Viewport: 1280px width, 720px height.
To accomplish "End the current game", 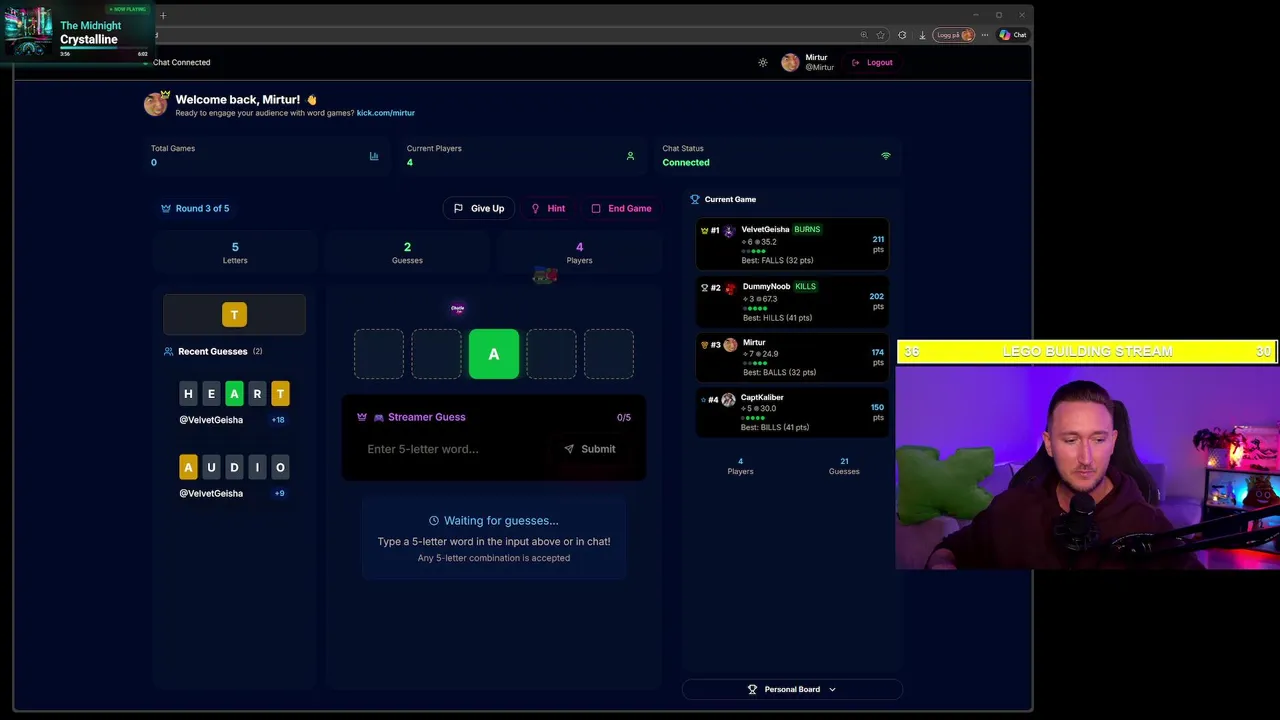I will (x=621, y=208).
